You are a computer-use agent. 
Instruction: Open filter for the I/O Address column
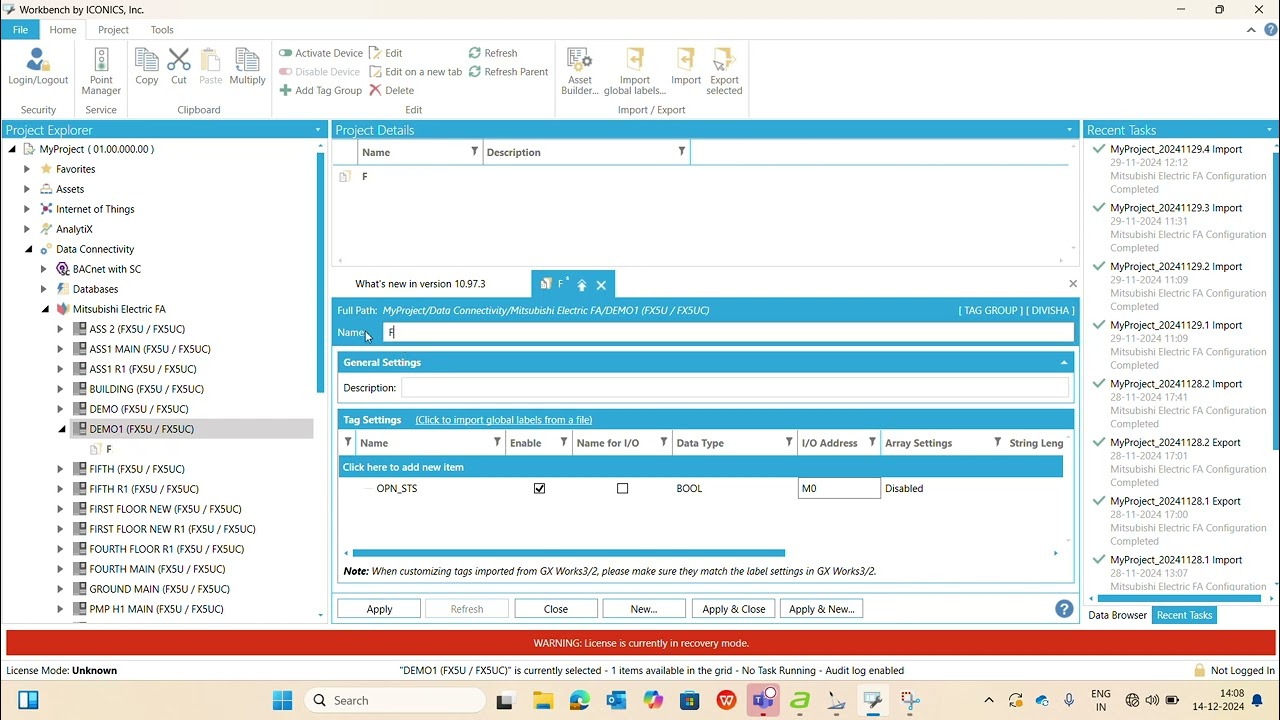coord(872,442)
